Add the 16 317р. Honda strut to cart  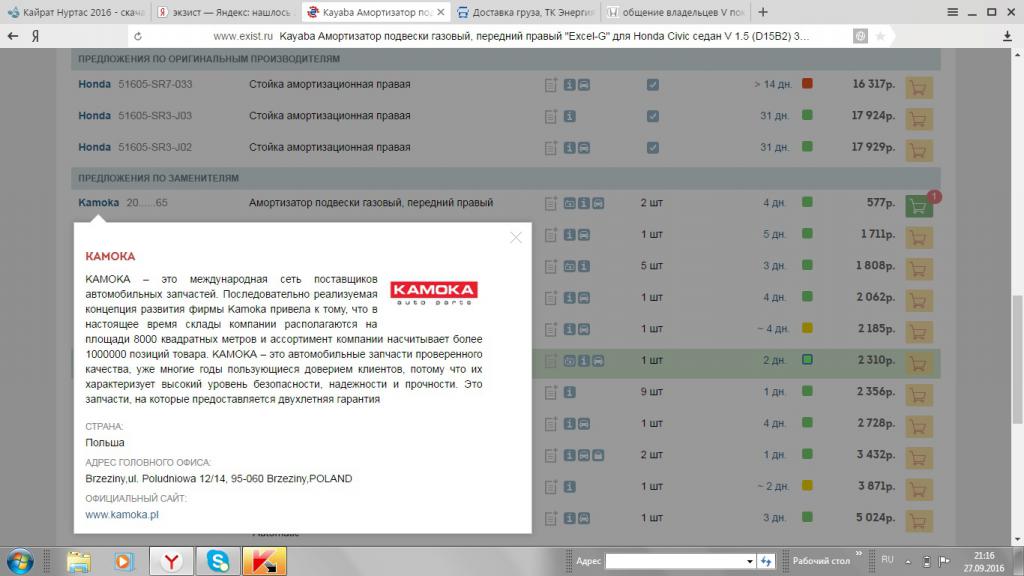click(x=918, y=88)
